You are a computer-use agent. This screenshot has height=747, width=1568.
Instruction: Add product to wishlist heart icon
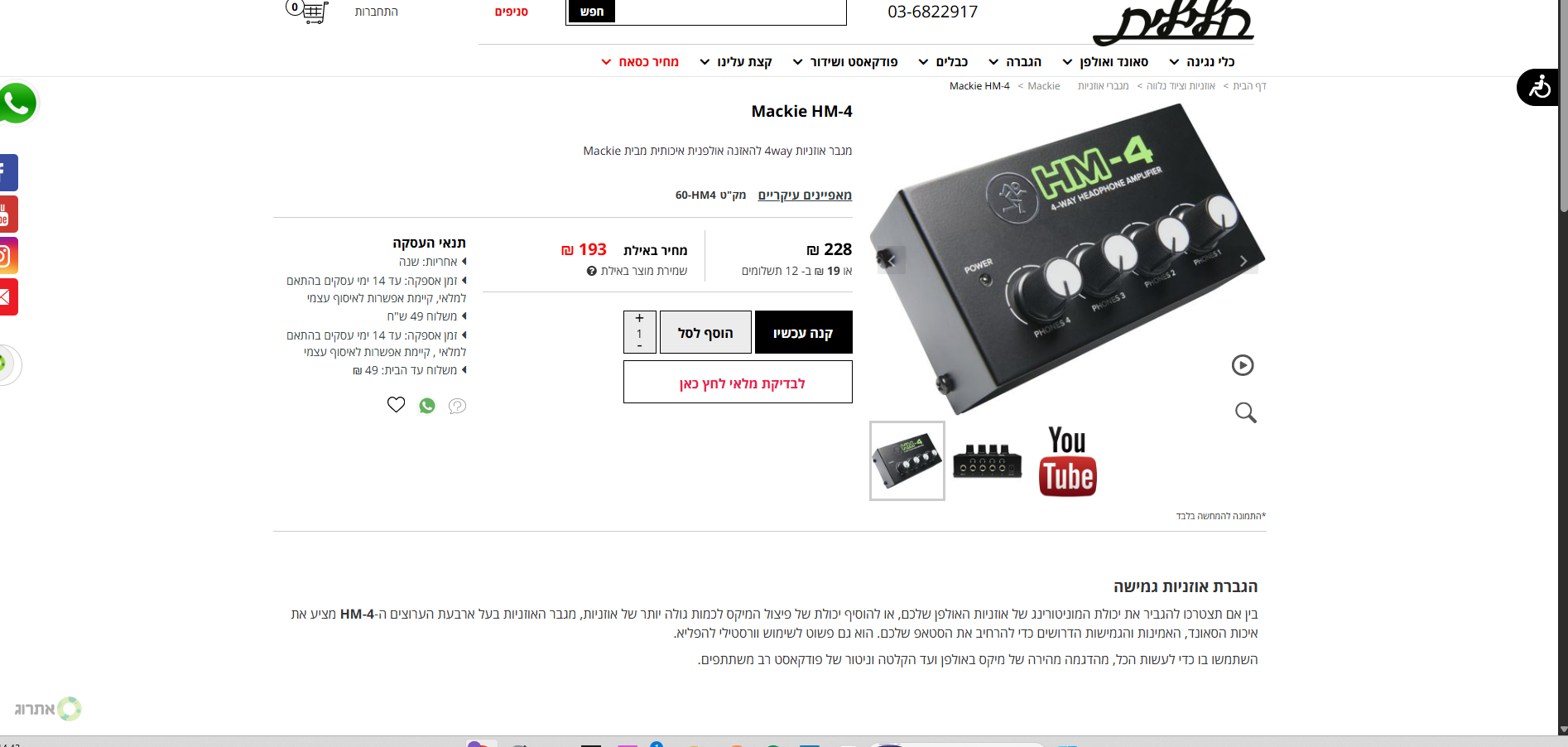click(x=397, y=405)
